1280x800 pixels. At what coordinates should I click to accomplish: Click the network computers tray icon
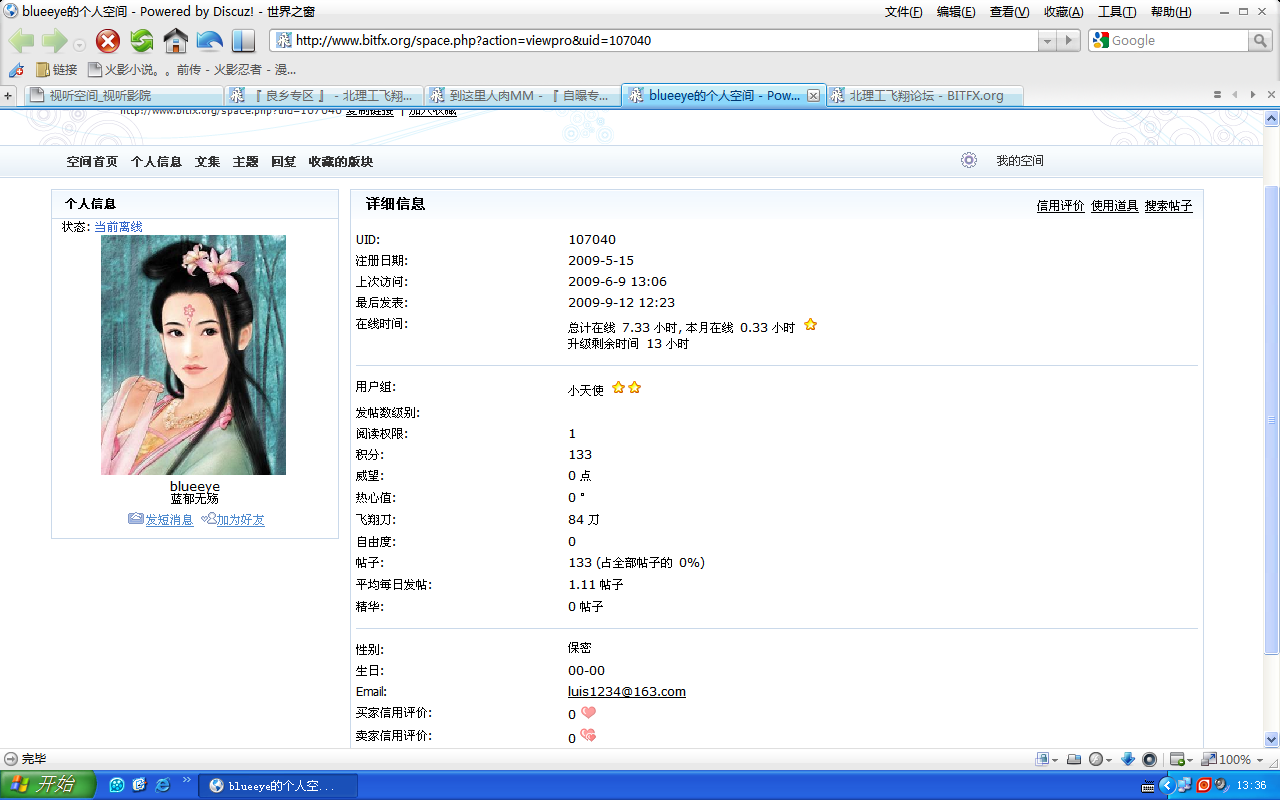click(1184, 785)
